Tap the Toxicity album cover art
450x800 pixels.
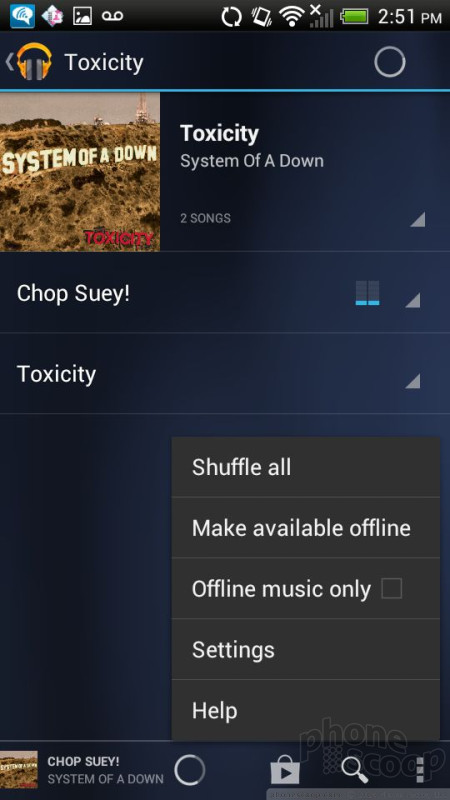pos(80,171)
